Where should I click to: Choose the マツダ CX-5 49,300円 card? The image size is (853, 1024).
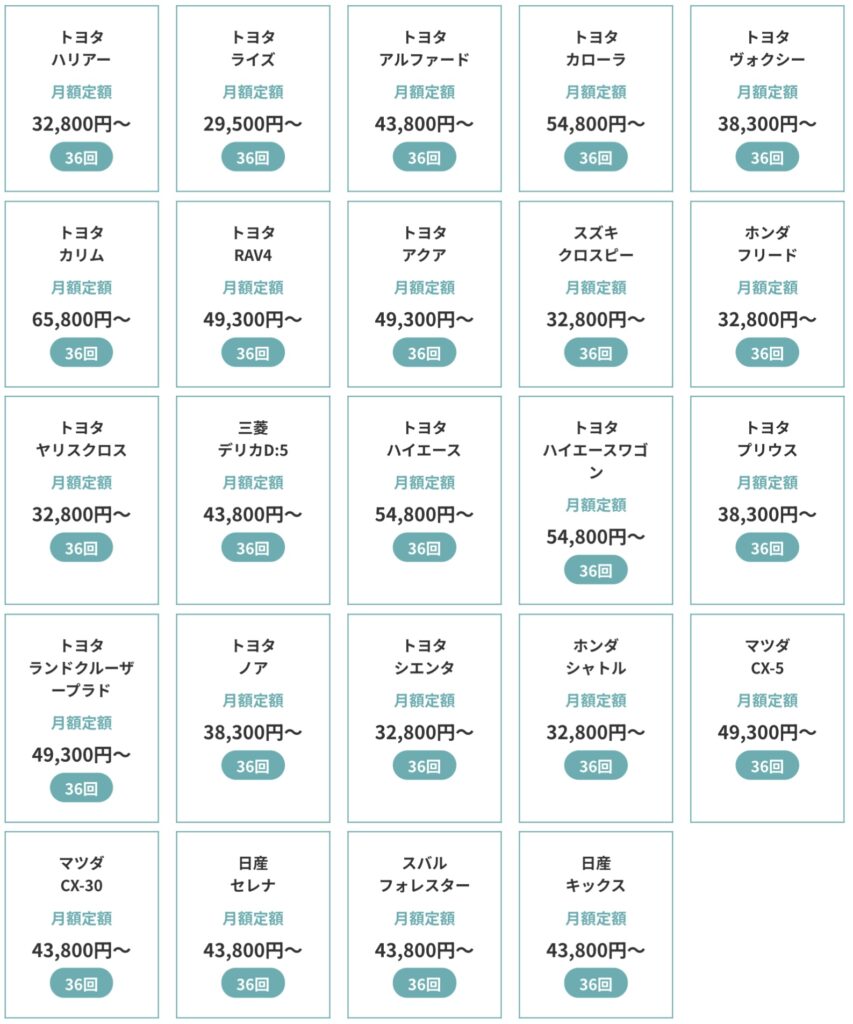coord(767,718)
